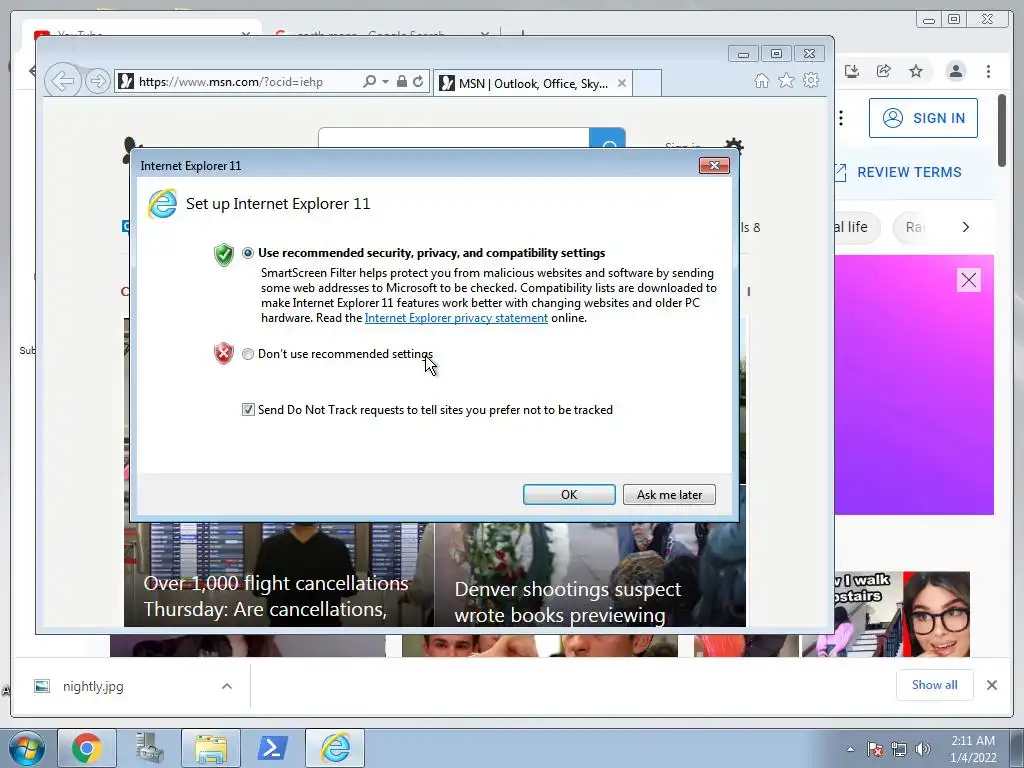Switch to Chrome from the taskbar
This screenshot has width=1024, height=768.
pyautogui.click(x=87, y=748)
